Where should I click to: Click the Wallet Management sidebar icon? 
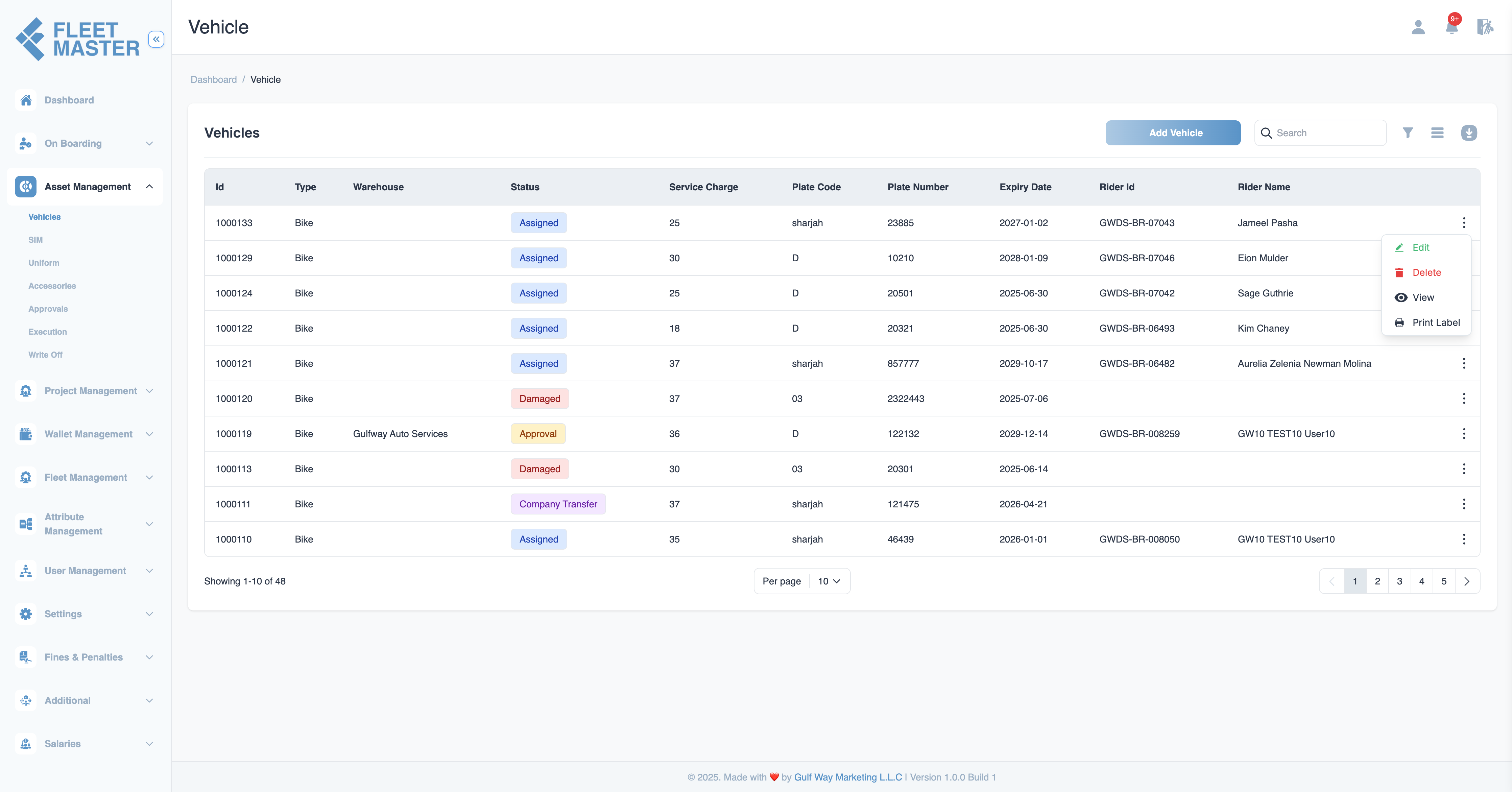pyautogui.click(x=26, y=434)
